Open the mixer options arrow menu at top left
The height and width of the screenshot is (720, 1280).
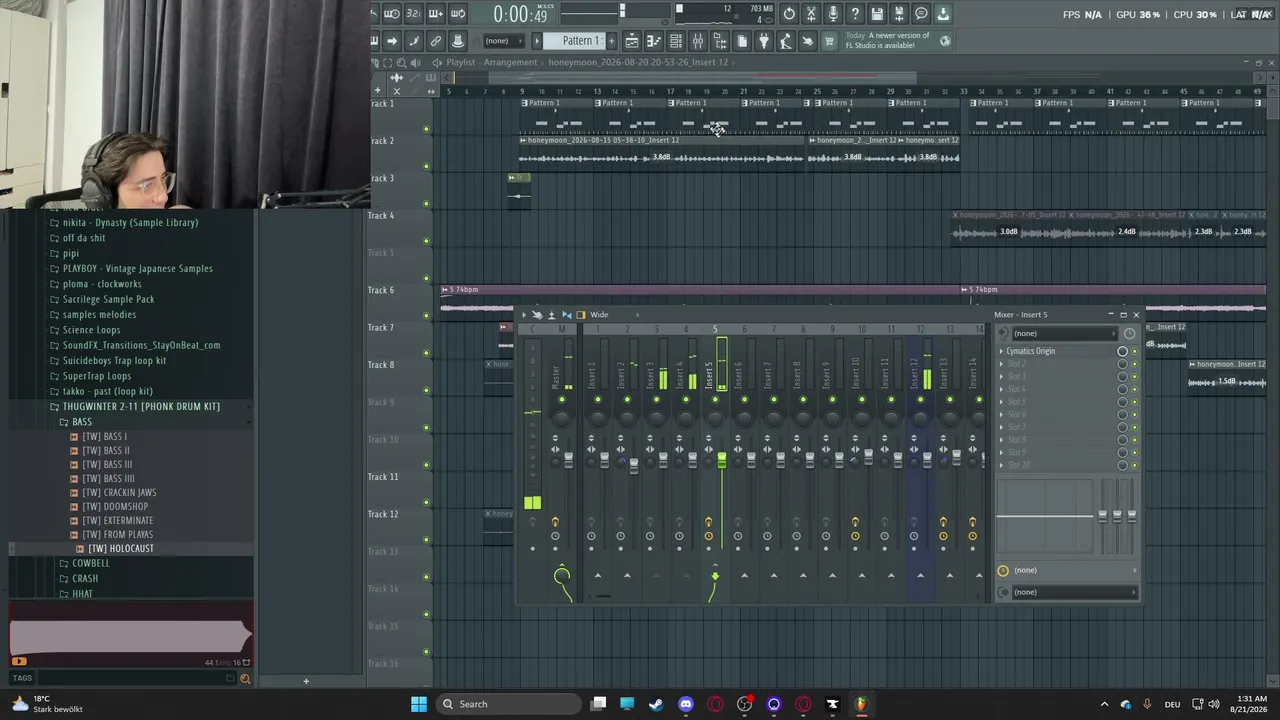pyautogui.click(x=523, y=315)
